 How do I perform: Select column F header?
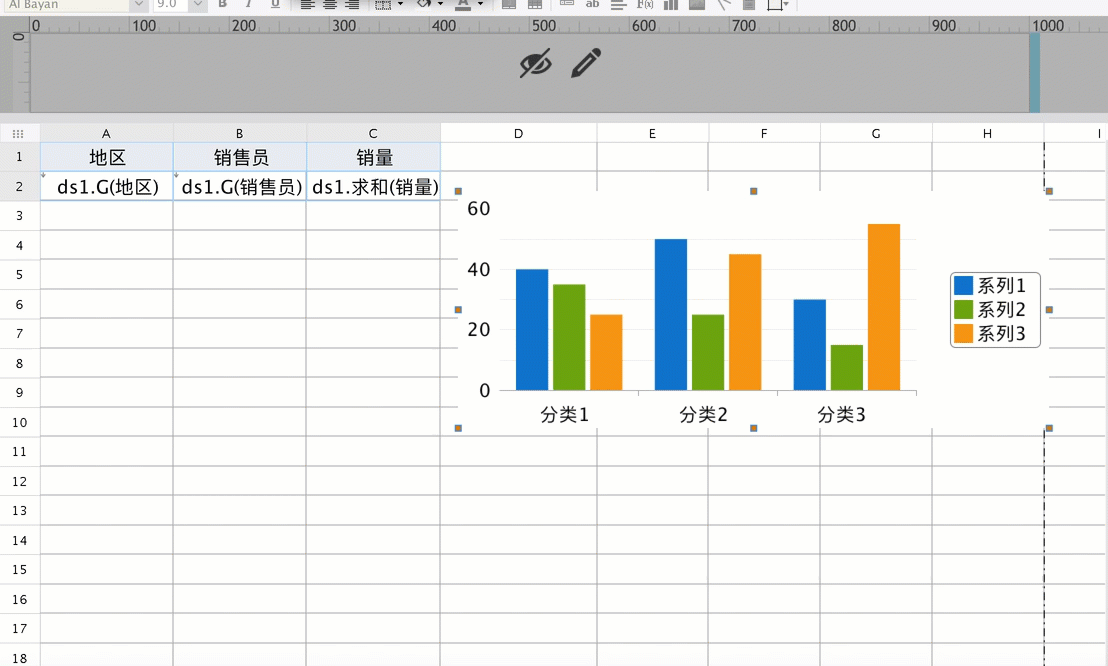coord(764,134)
